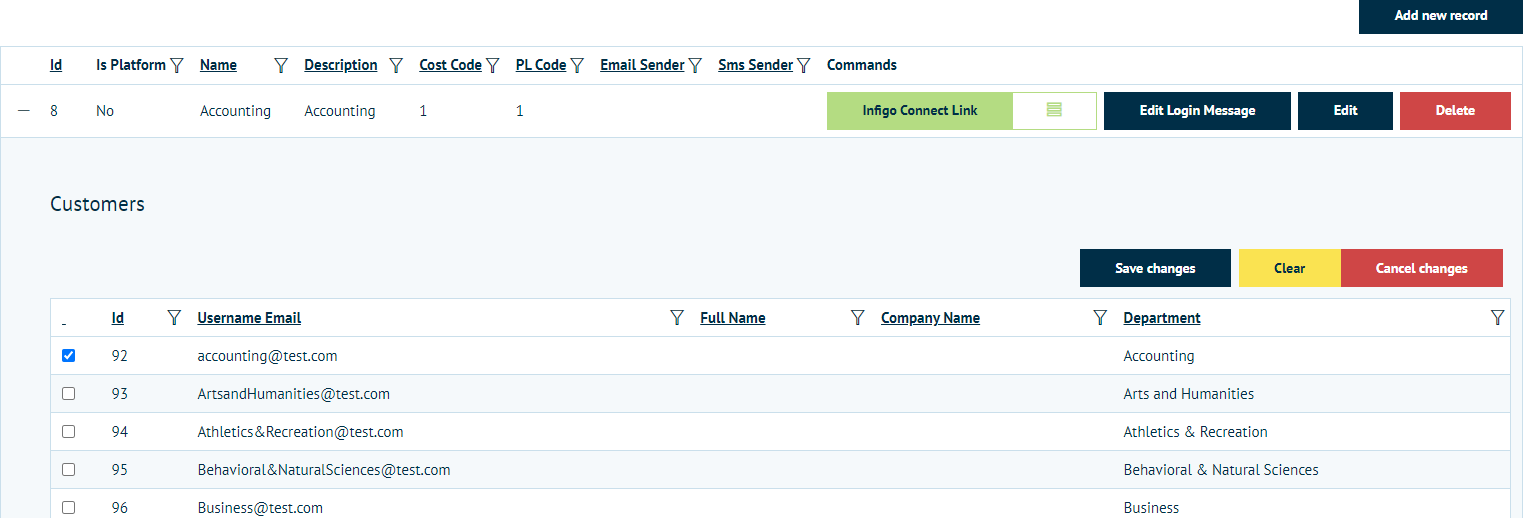
Task: Open filter for Is Platform column
Action: [x=177, y=66]
